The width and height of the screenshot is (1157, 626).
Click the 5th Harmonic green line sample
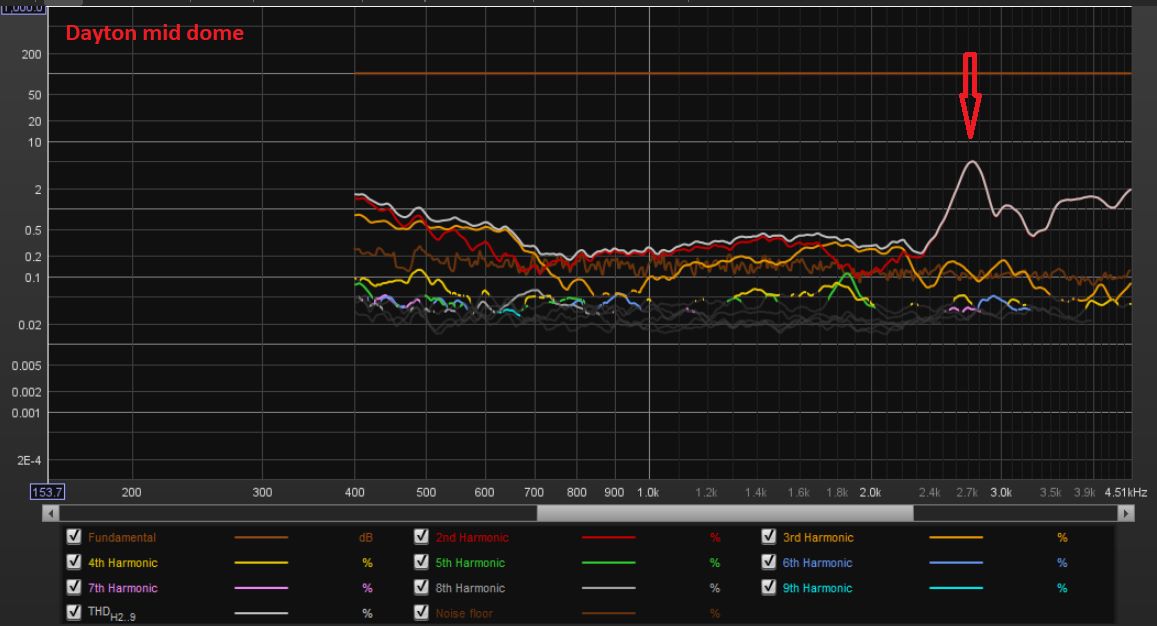pyautogui.click(x=609, y=563)
